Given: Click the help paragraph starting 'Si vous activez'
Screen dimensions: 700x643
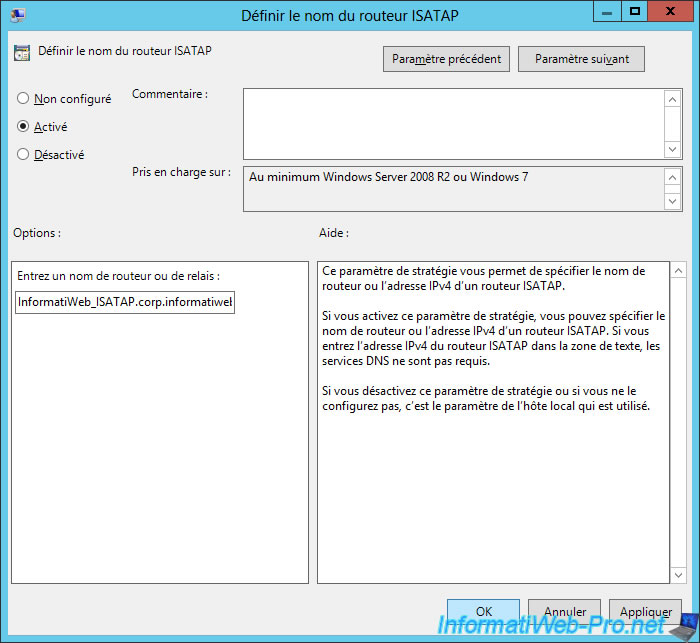Looking at the screenshot, I should coord(494,338).
